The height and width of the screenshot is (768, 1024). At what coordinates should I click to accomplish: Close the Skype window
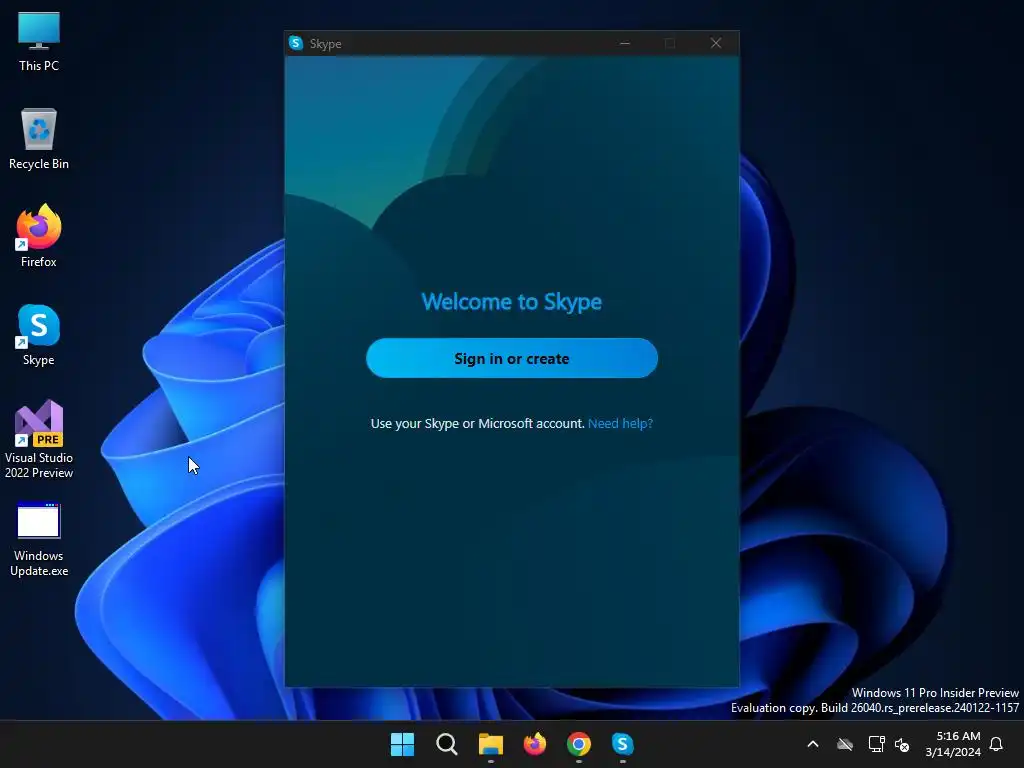pyautogui.click(x=716, y=43)
